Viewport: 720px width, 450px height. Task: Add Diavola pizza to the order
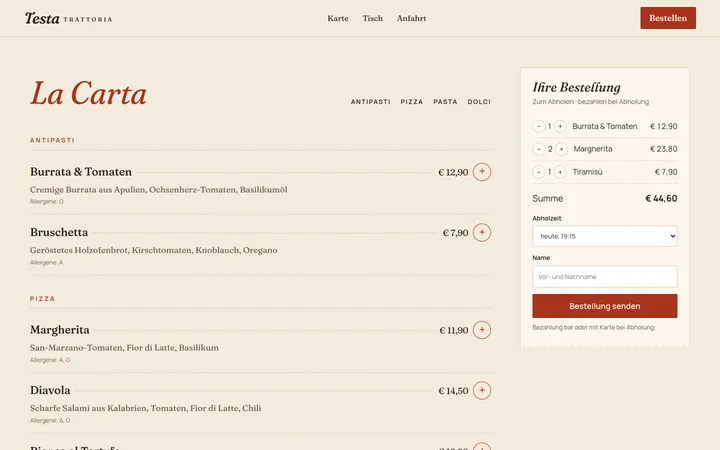(x=482, y=390)
